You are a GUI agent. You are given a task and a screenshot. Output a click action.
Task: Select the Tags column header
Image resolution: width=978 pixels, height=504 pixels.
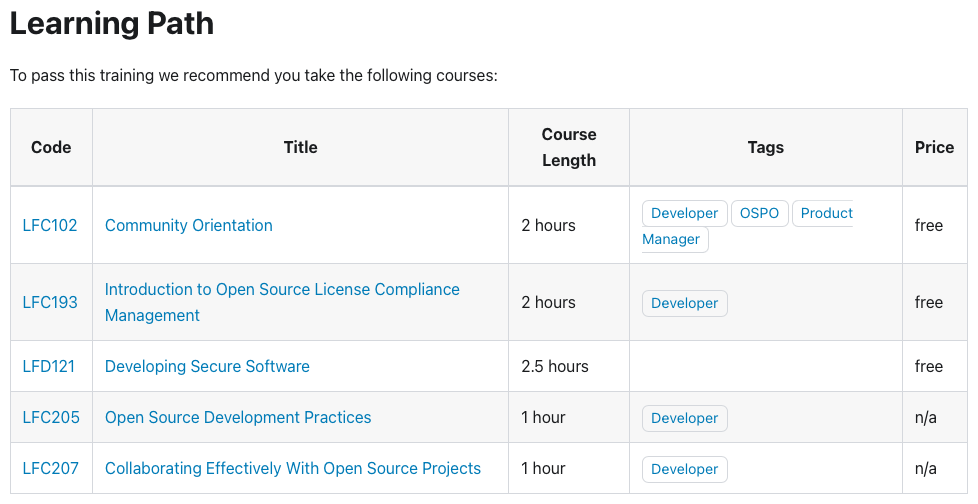pyautogui.click(x=765, y=147)
